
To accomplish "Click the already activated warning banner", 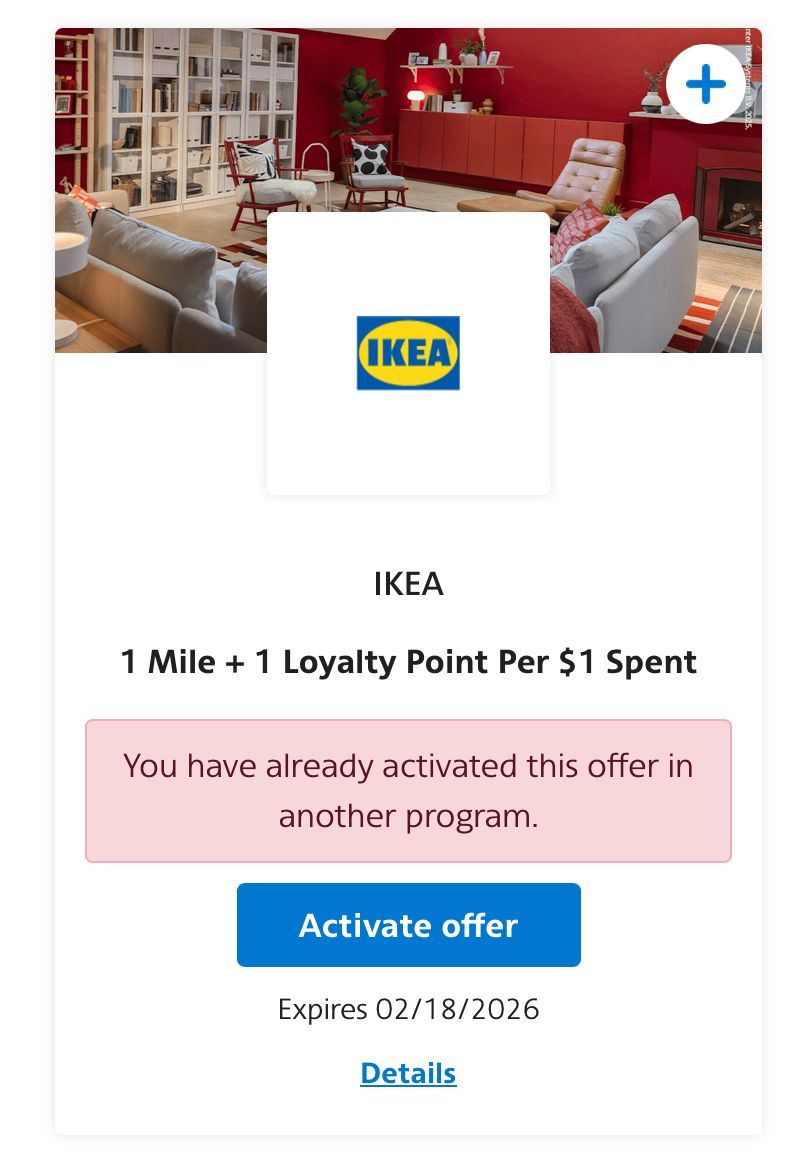I will 409,790.
